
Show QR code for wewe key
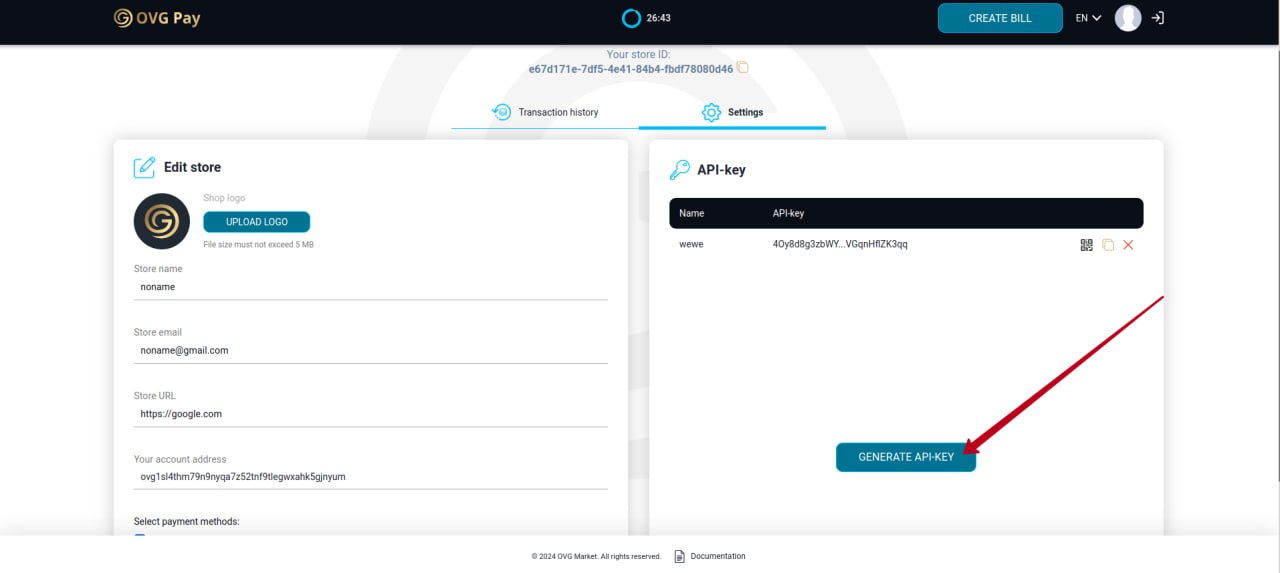click(1087, 245)
